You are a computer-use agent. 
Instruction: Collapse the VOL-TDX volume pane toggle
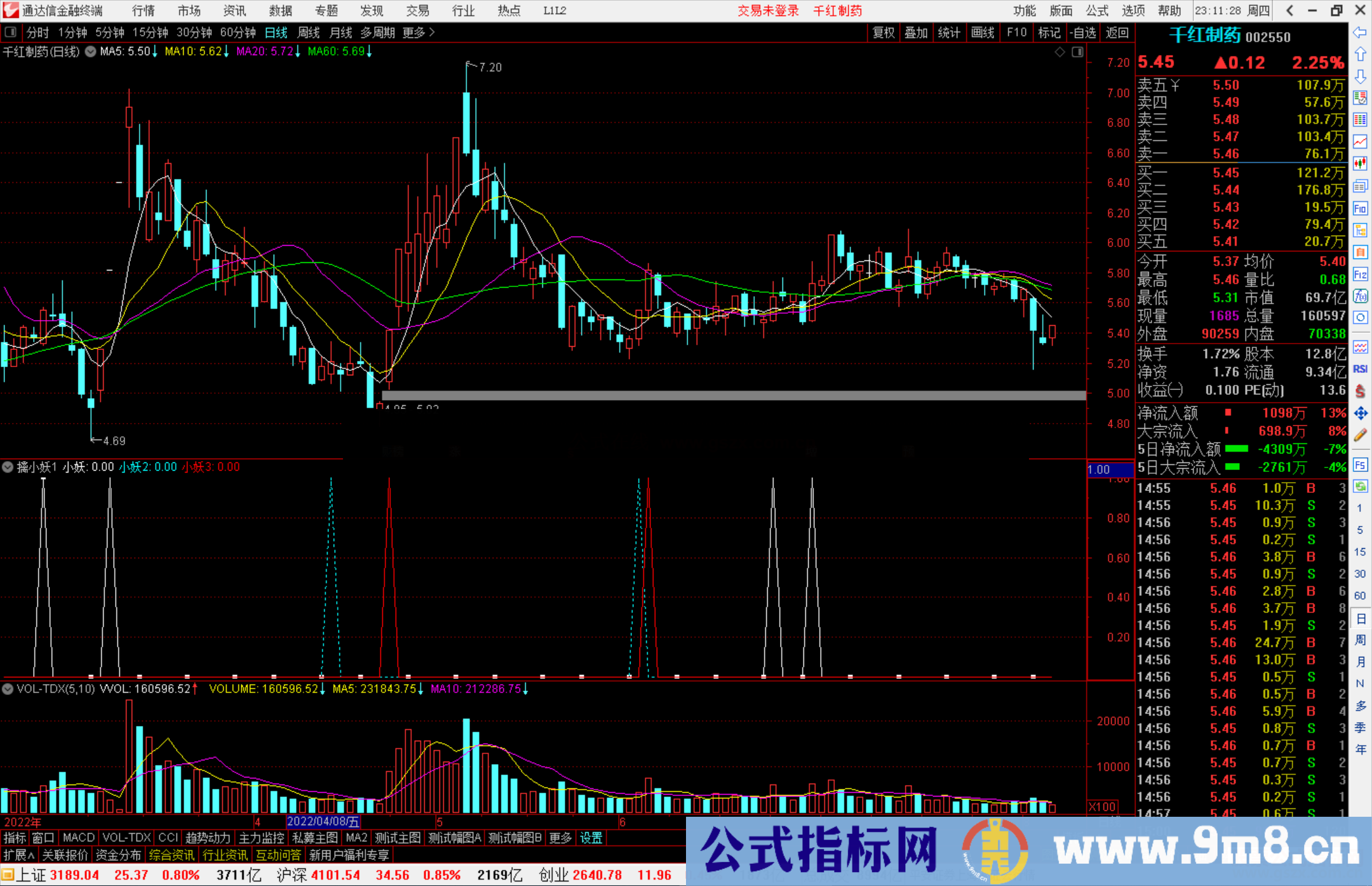pos(8,689)
